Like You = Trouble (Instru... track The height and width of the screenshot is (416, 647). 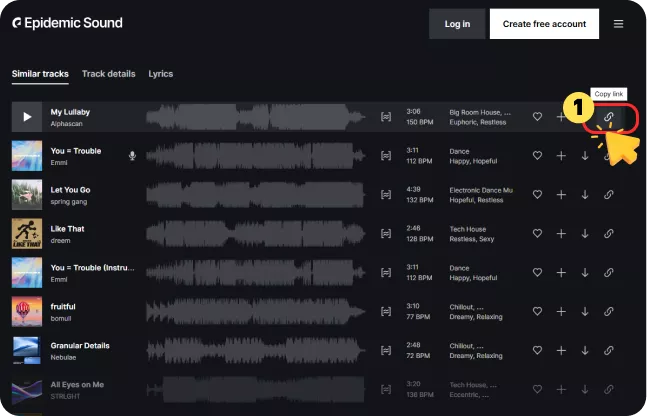click(537, 272)
